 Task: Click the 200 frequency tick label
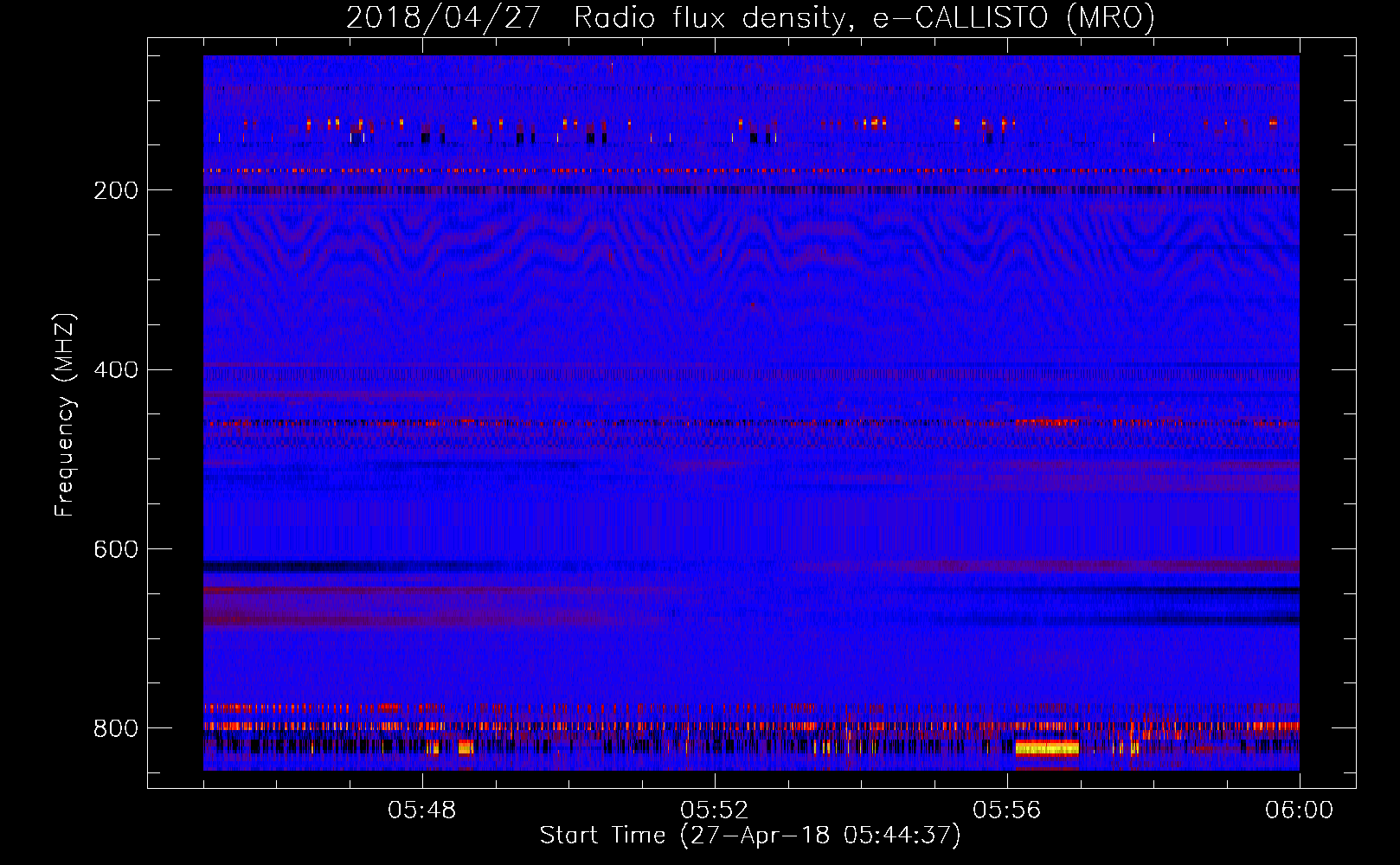point(116,190)
